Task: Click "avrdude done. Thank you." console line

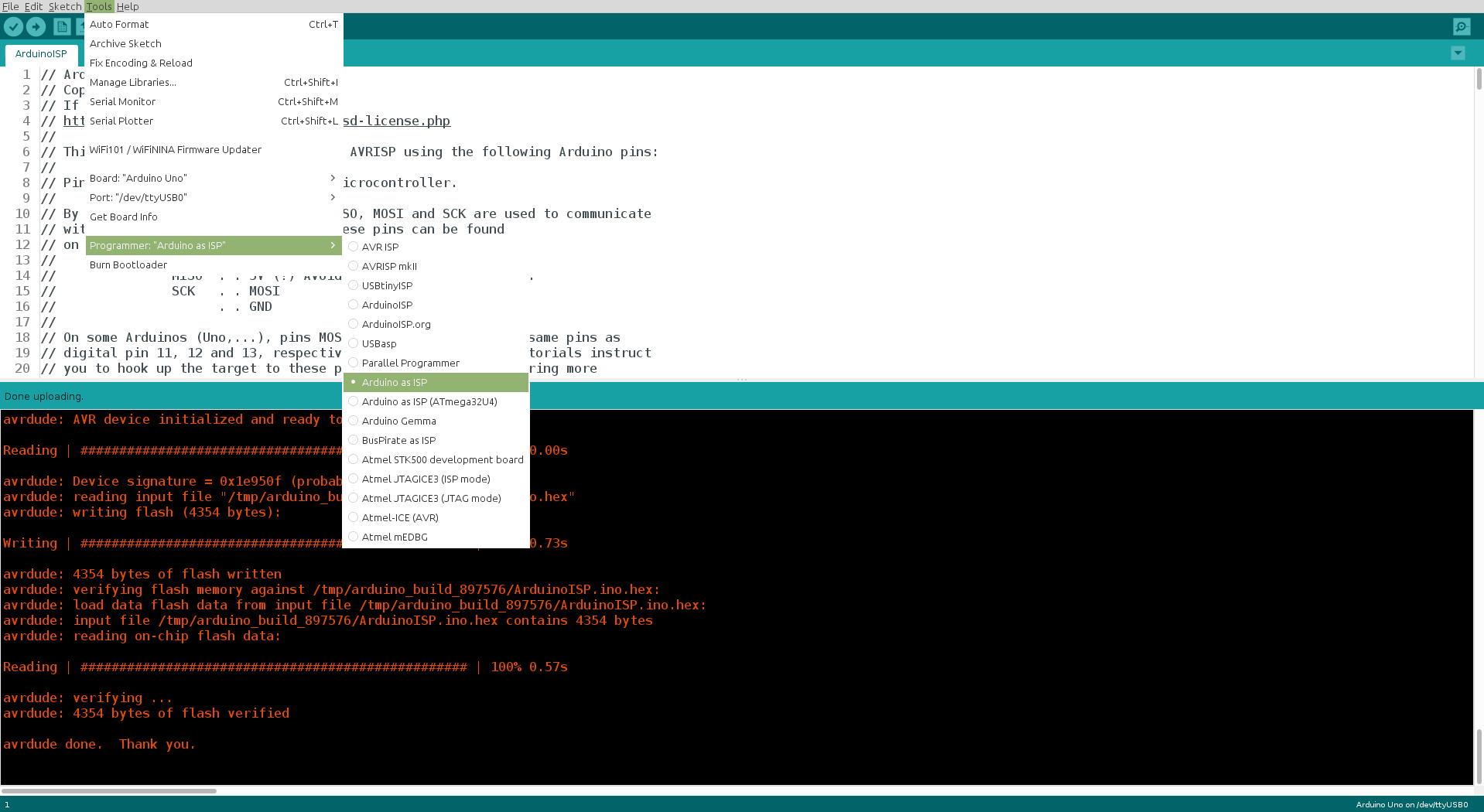Action: tap(99, 744)
